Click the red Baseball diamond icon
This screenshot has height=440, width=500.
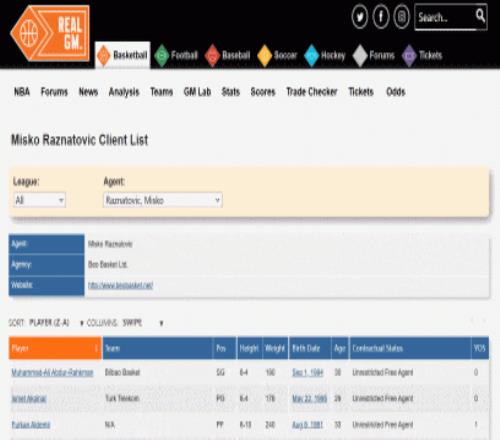[x=212, y=55]
